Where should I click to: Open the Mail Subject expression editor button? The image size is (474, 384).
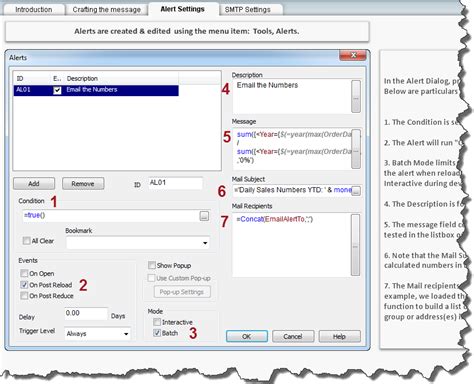pos(356,191)
